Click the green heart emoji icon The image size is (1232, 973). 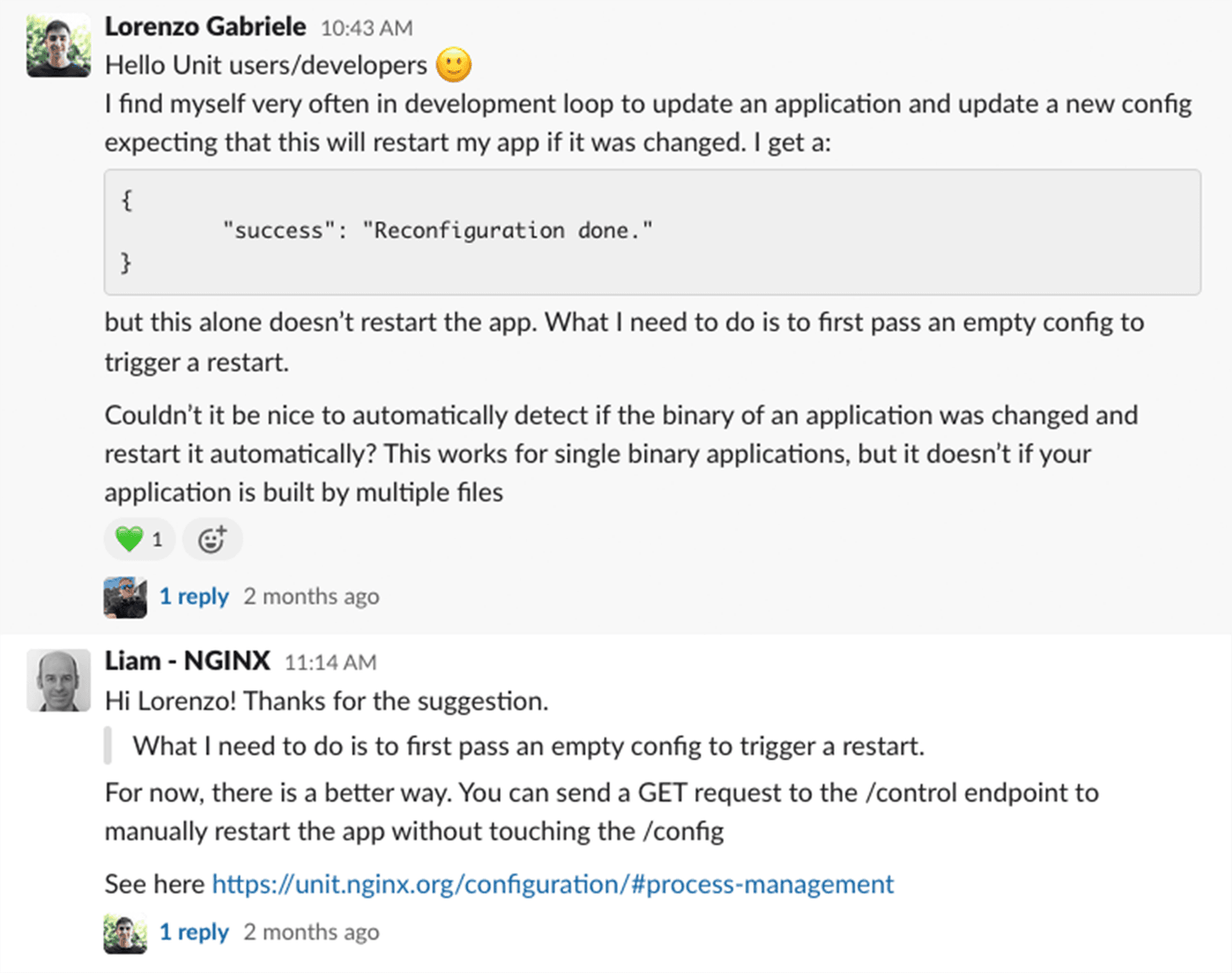[129, 539]
